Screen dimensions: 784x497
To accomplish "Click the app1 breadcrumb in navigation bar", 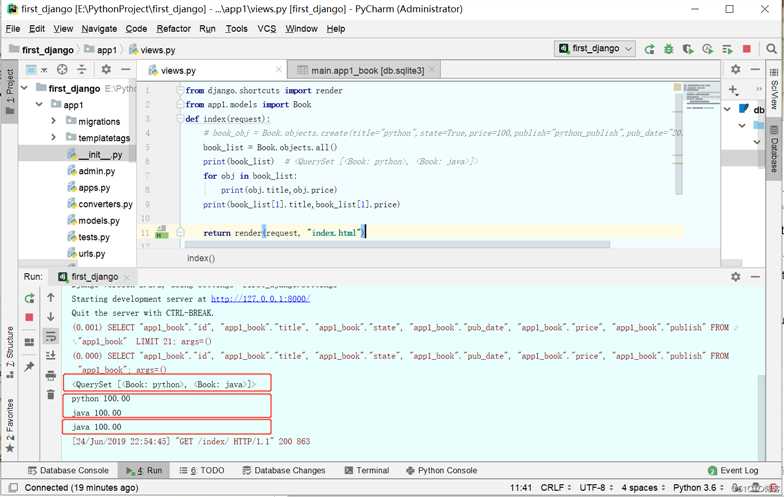I will tap(102, 50).
